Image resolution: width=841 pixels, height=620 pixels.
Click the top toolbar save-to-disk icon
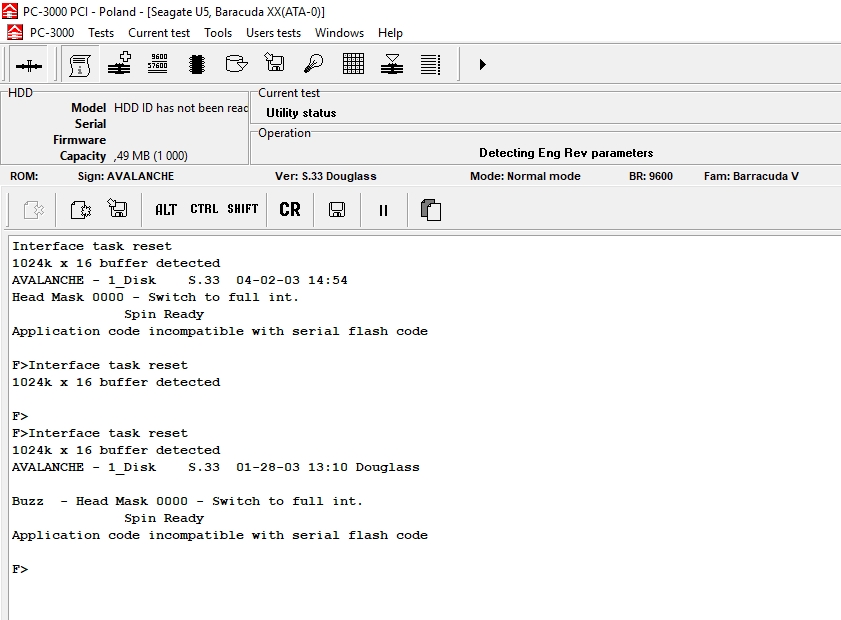[275, 63]
